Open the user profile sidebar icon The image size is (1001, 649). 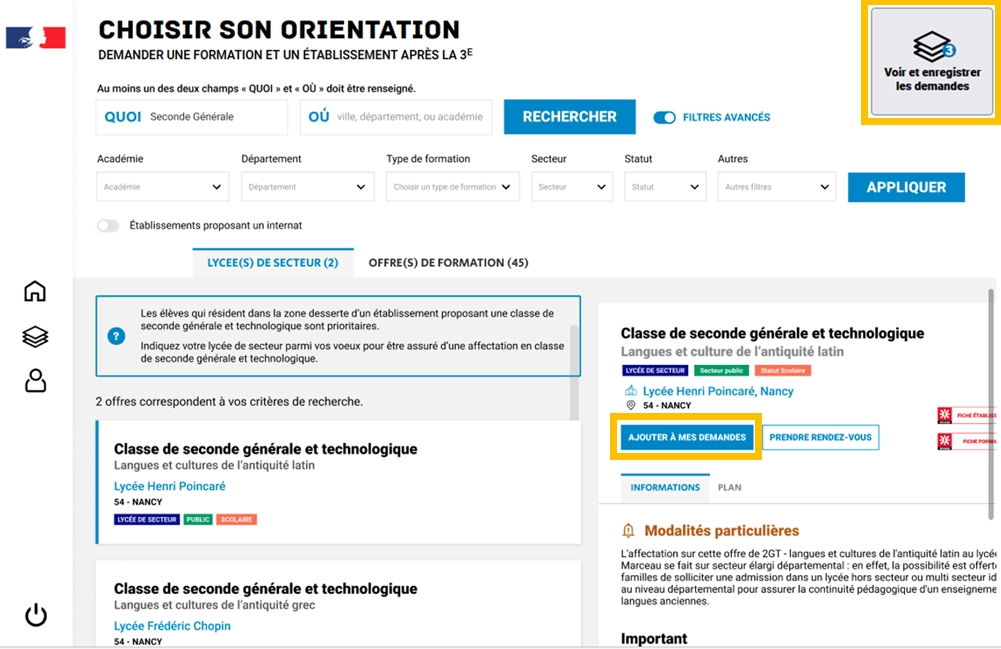[35, 380]
